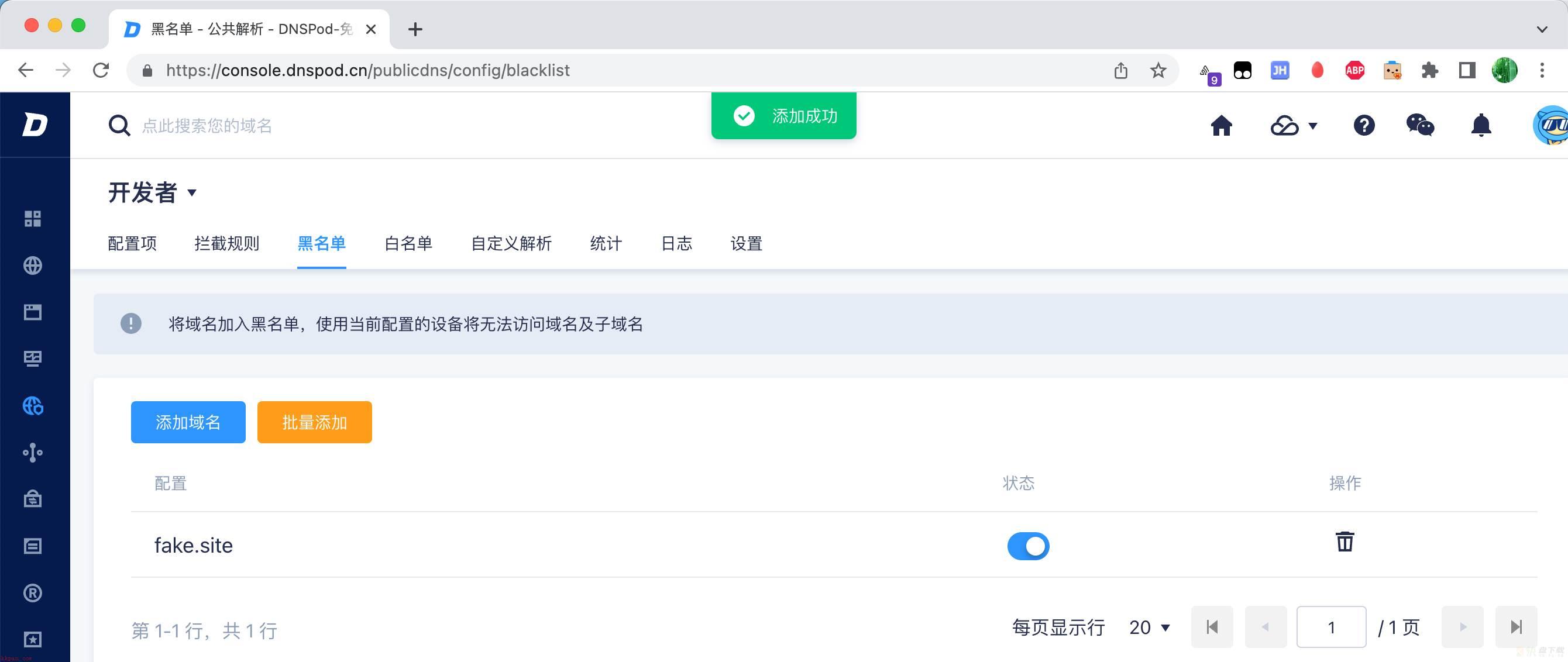Open the dashboard grid icon in the sidebar
This screenshot has height=662, width=1568.
point(33,219)
